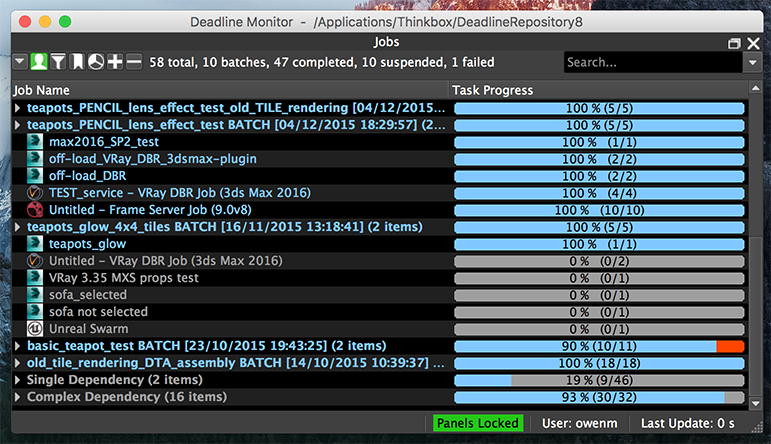Expand basic_teapot_test BATCH row
This screenshot has height=444, width=771.
point(18,346)
